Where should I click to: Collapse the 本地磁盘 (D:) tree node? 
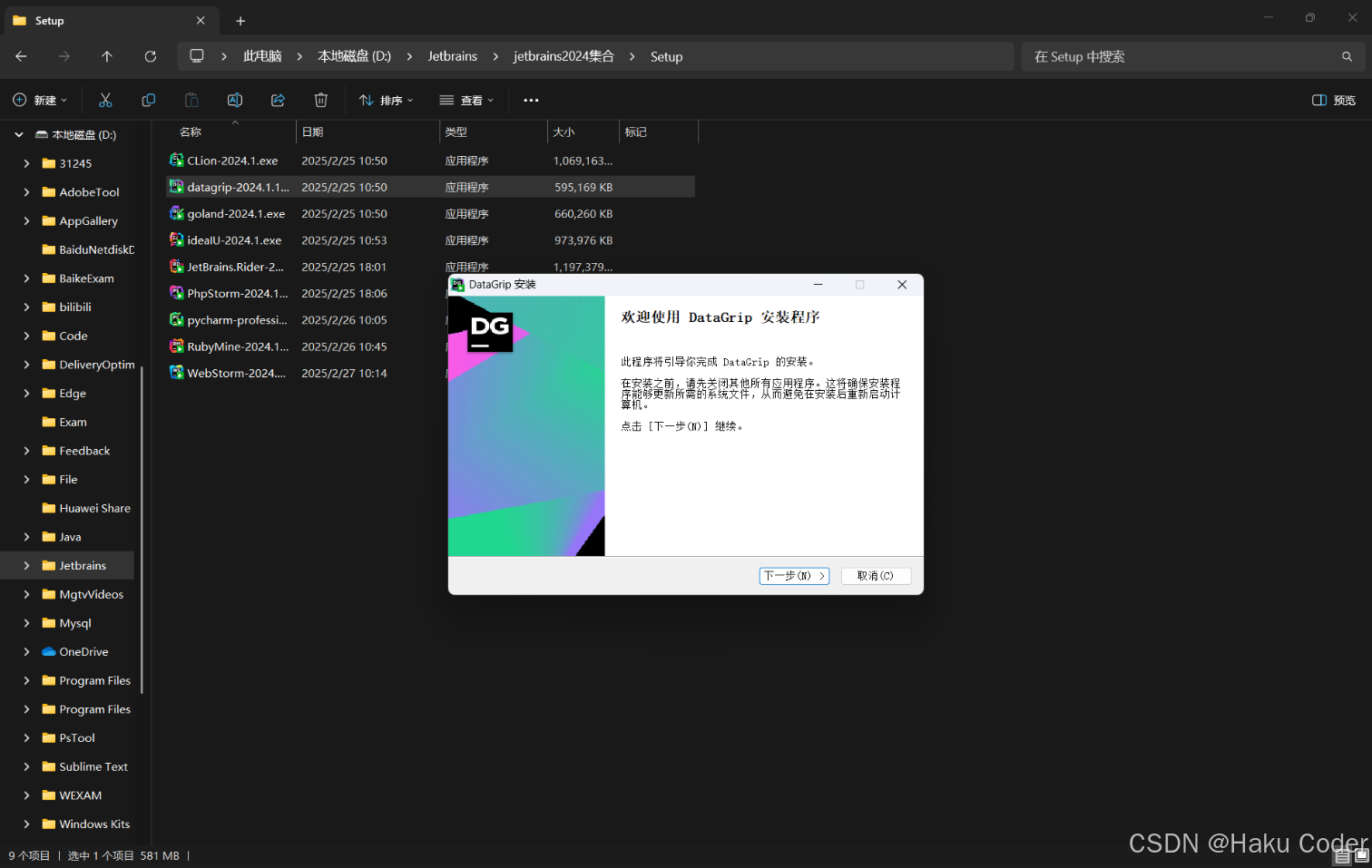tap(19, 135)
